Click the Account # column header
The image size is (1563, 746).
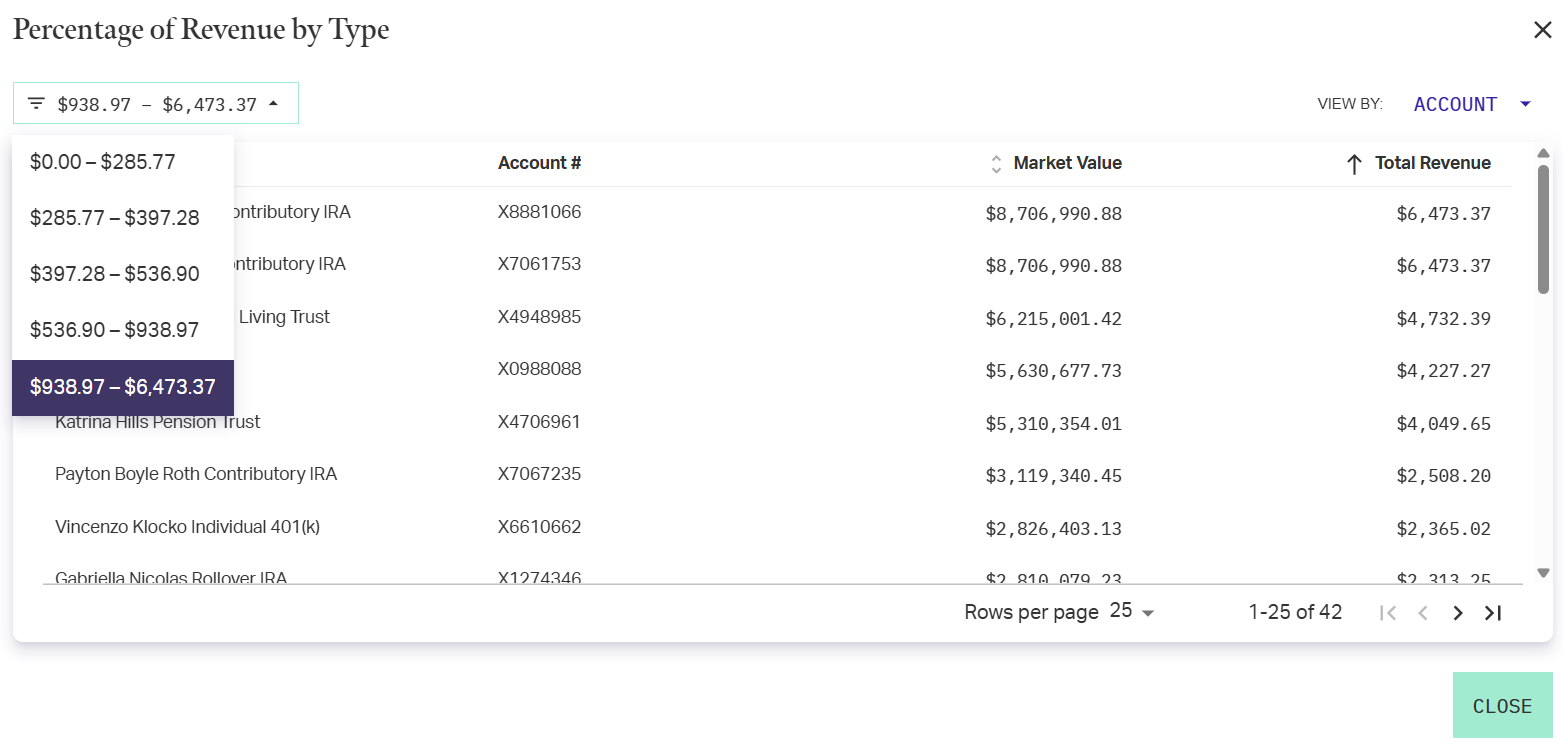click(539, 163)
